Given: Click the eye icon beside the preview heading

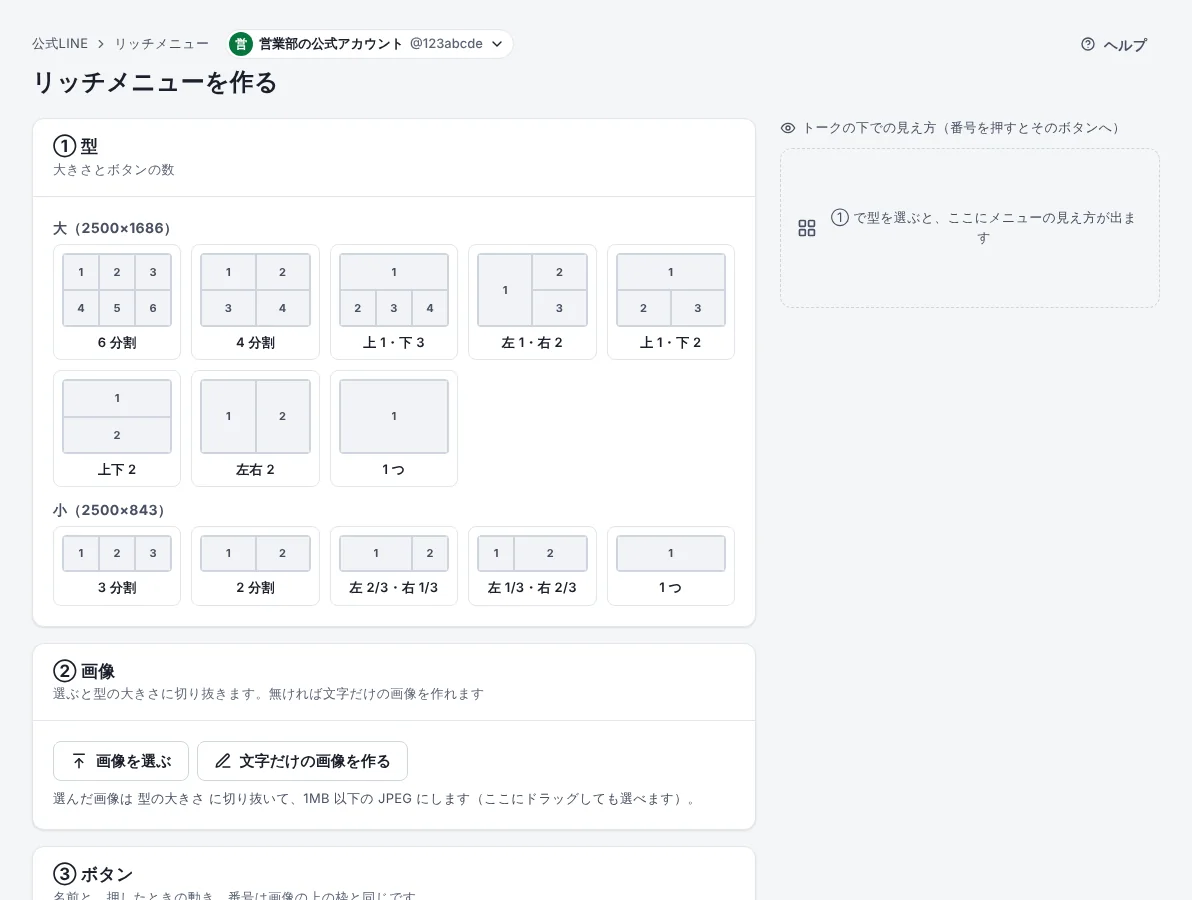Looking at the screenshot, I should 788,128.
